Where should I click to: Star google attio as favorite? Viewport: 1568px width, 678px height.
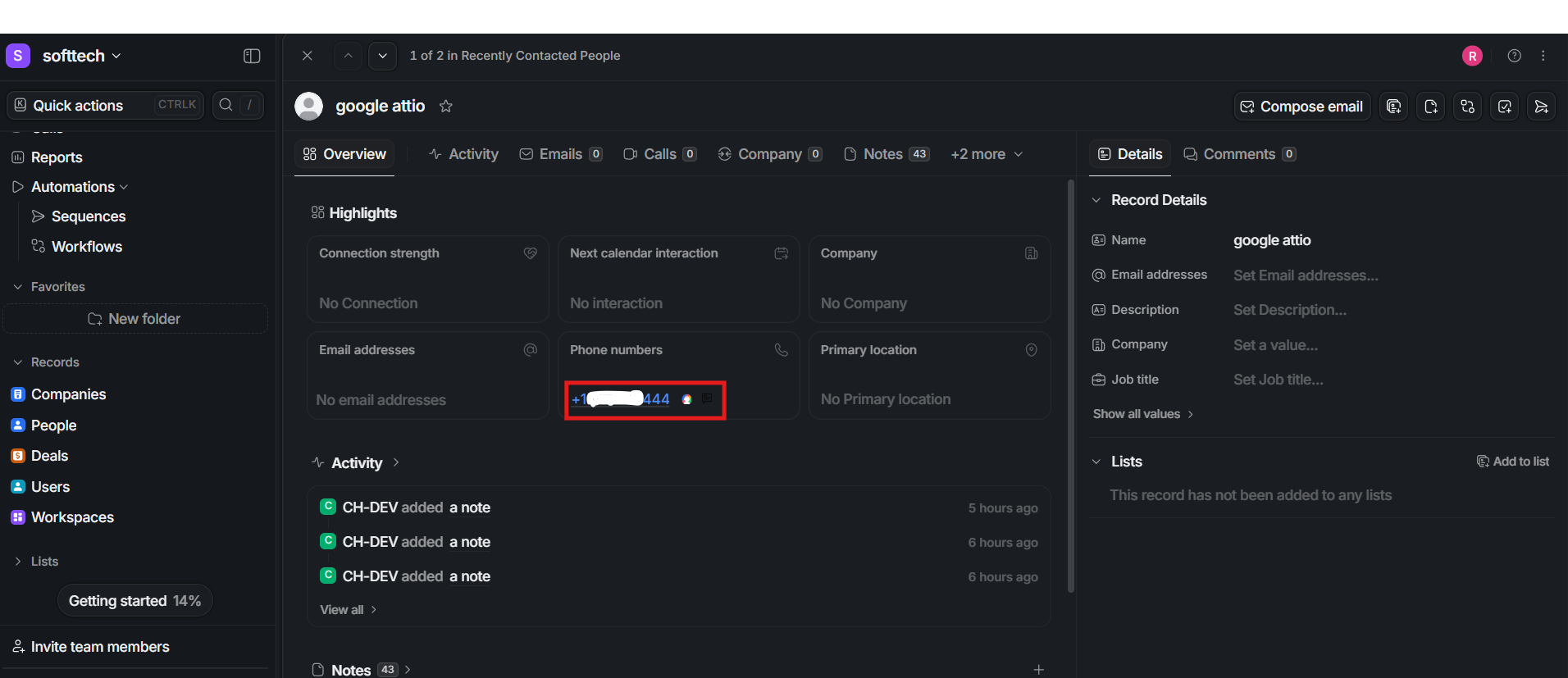pyautogui.click(x=445, y=107)
